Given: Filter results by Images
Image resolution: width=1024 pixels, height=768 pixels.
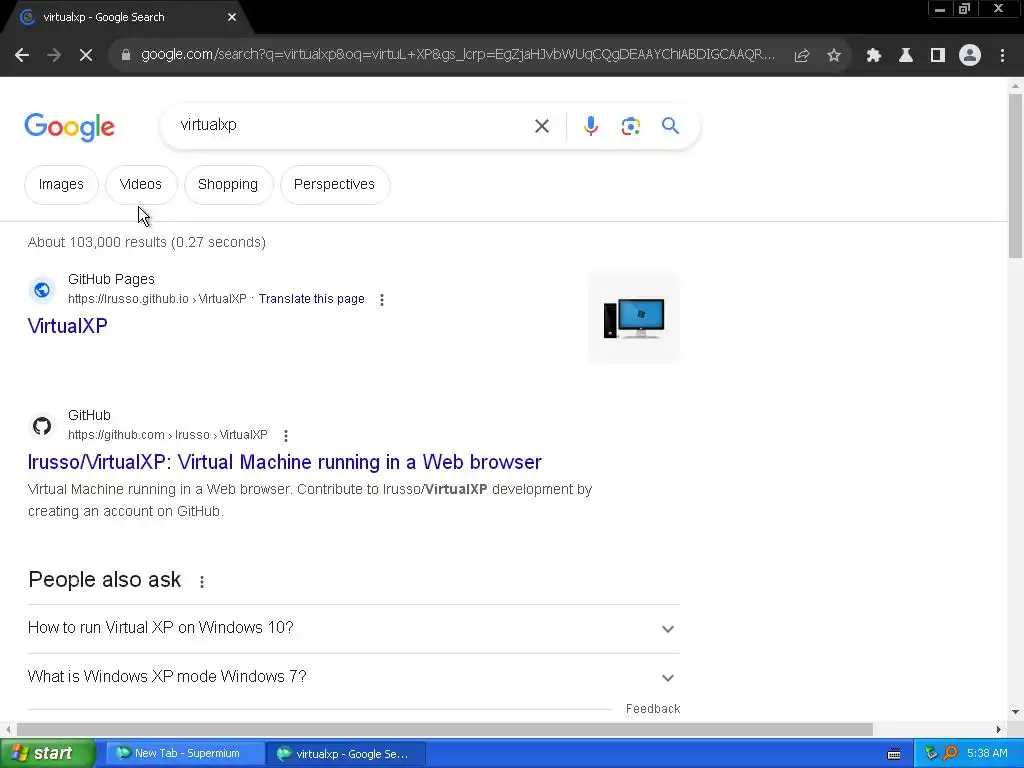Looking at the screenshot, I should click(x=61, y=185).
